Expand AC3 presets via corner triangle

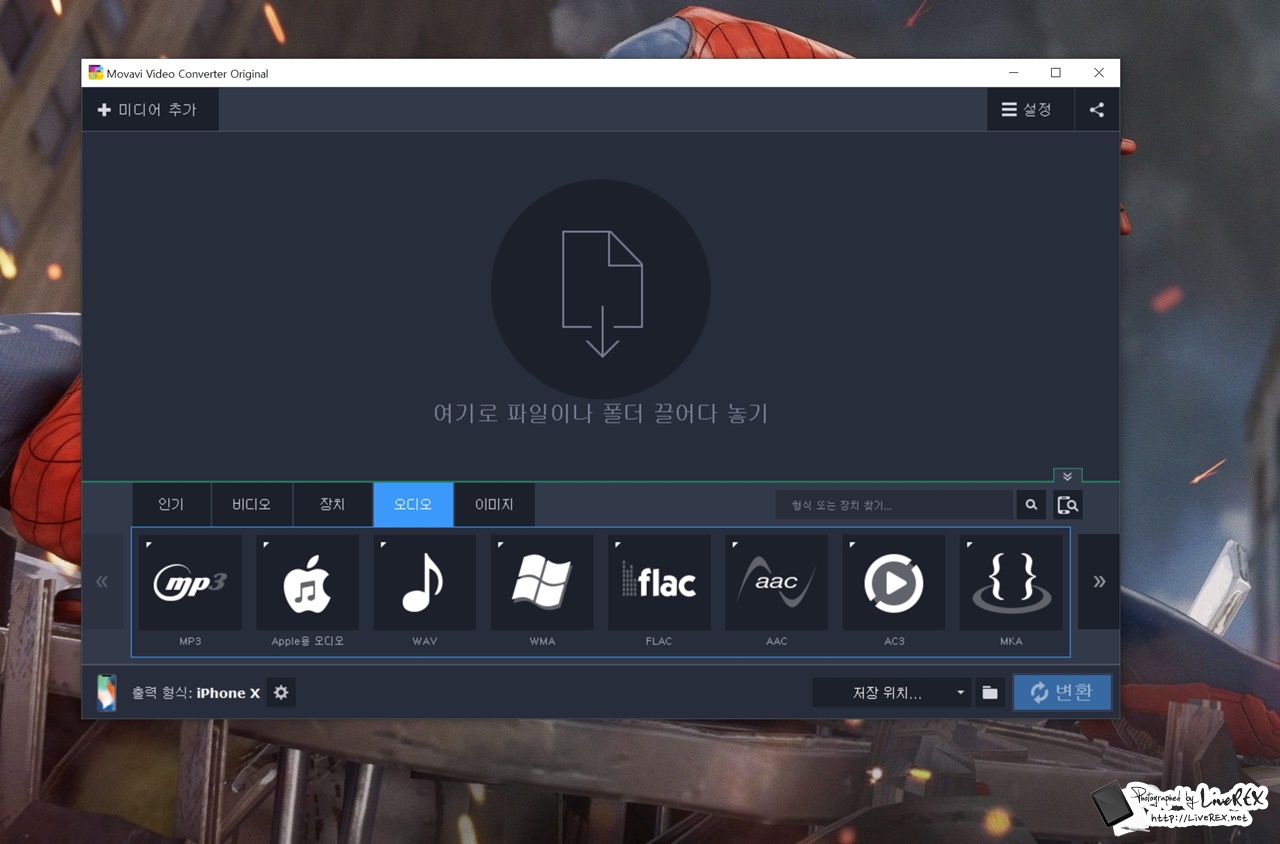click(x=852, y=545)
